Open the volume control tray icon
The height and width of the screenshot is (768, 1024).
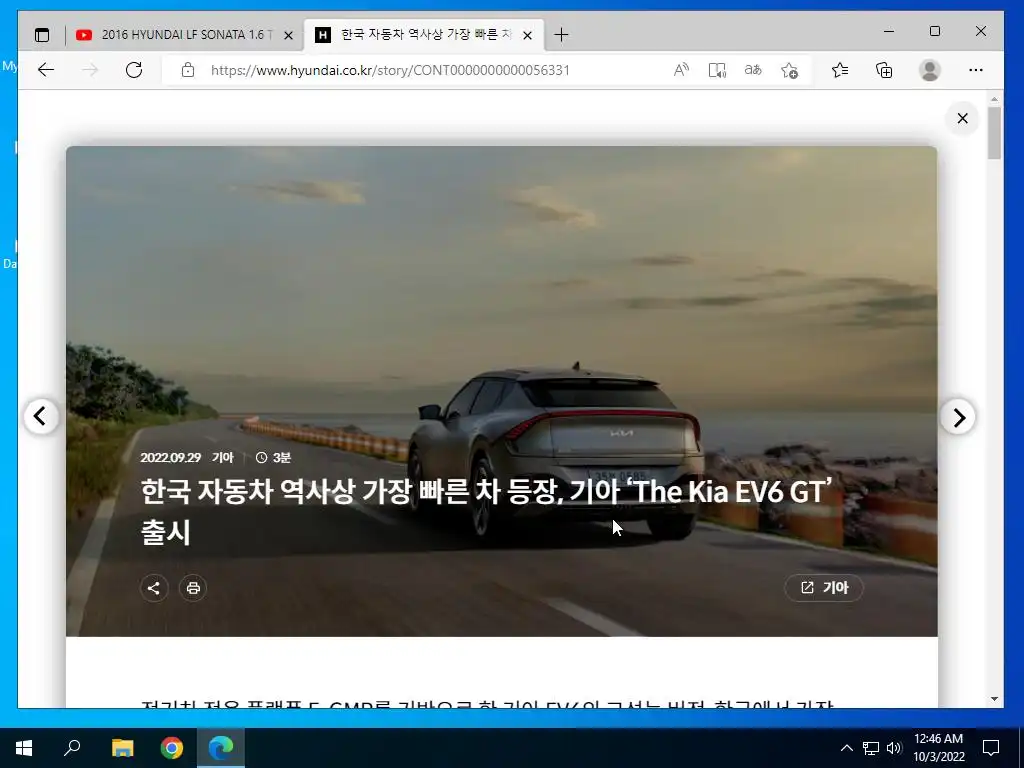pos(894,748)
